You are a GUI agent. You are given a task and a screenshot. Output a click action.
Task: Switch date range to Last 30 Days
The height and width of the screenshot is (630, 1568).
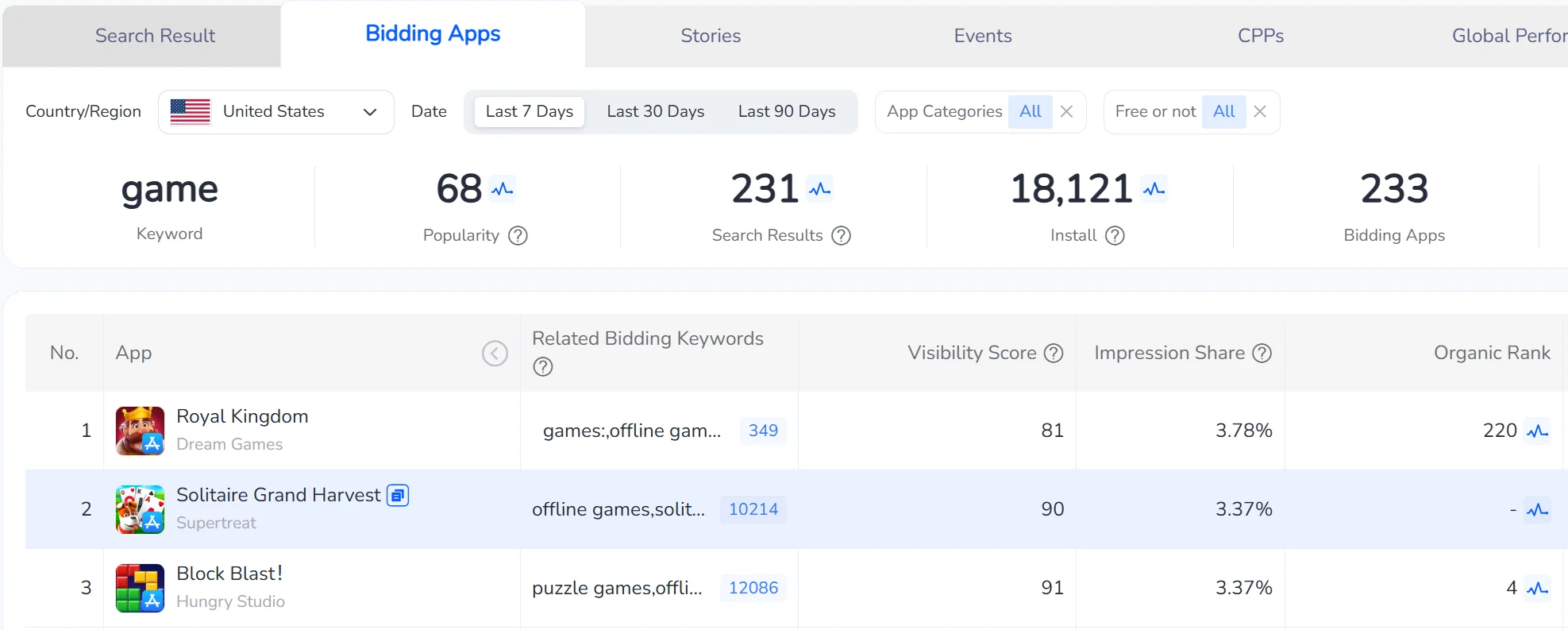[655, 112]
